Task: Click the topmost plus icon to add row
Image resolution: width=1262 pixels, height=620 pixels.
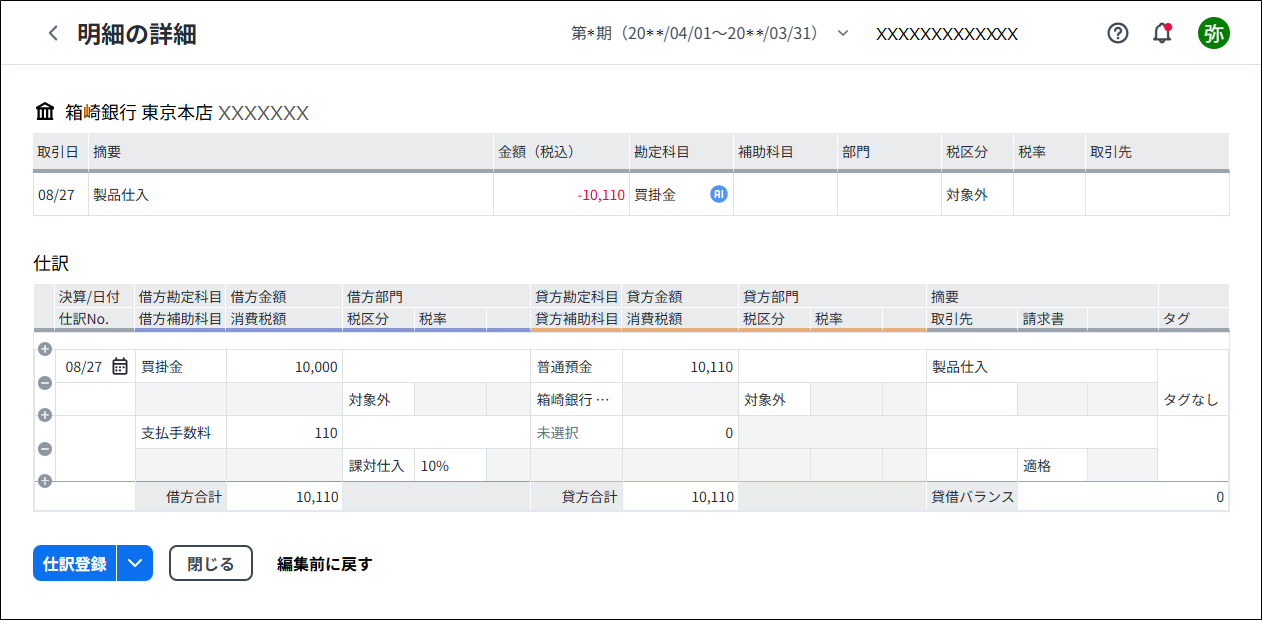Action: point(44,350)
